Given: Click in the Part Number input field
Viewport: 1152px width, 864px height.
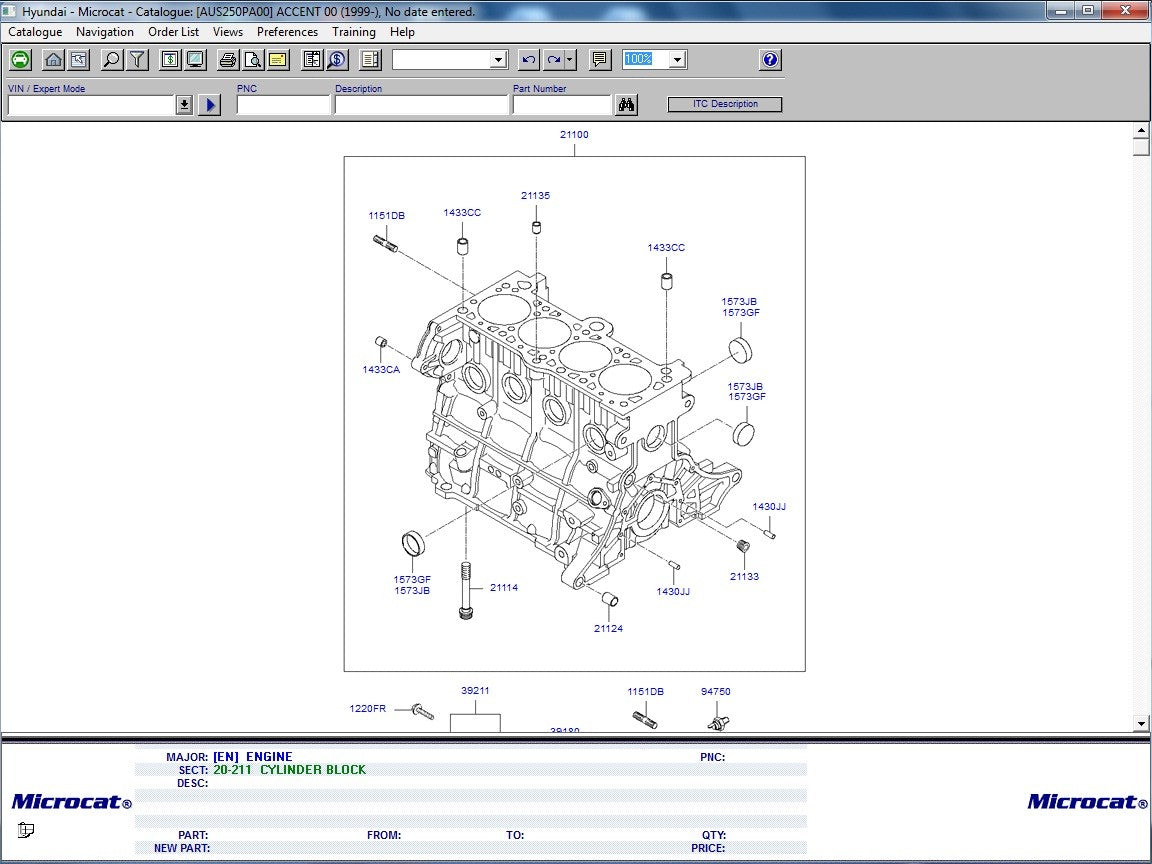Looking at the screenshot, I should (561, 105).
